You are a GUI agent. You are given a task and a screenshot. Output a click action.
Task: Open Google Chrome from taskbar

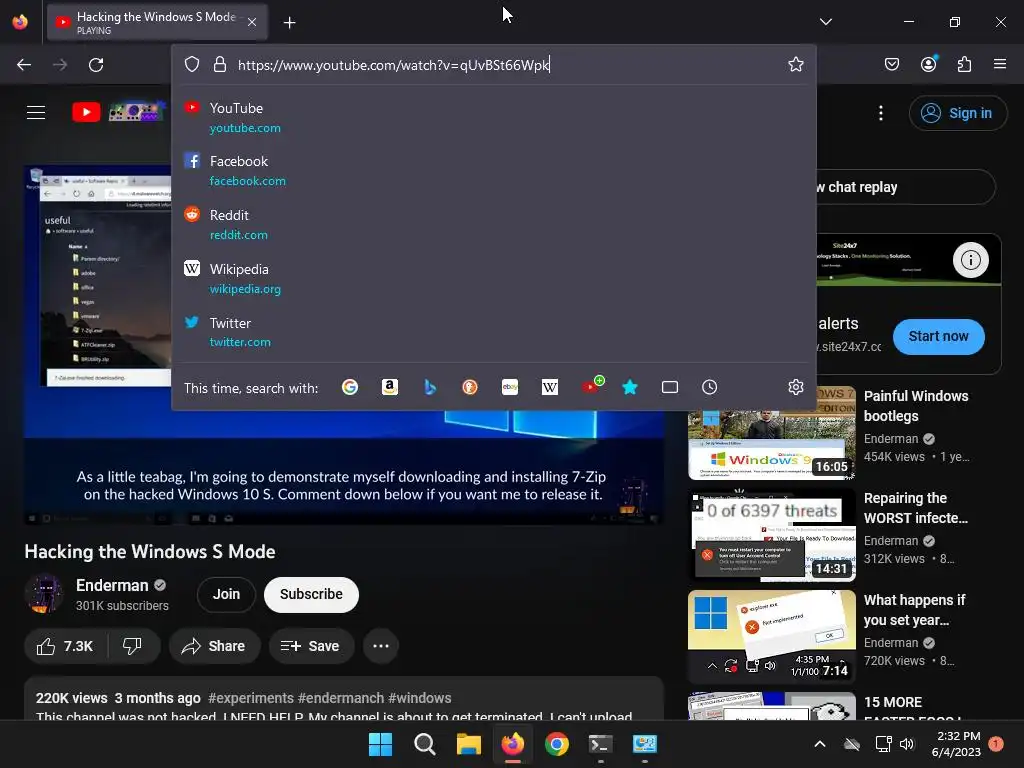pos(556,744)
